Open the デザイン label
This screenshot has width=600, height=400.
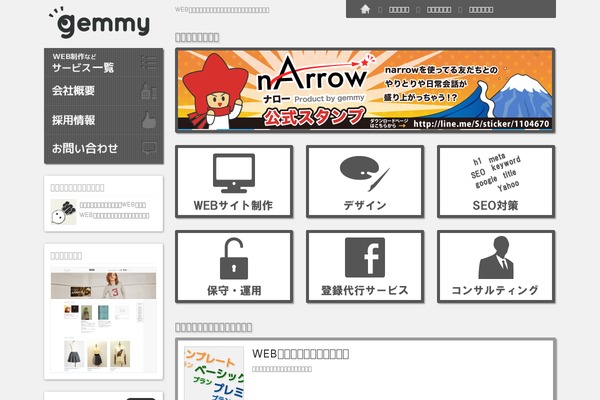pos(365,206)
